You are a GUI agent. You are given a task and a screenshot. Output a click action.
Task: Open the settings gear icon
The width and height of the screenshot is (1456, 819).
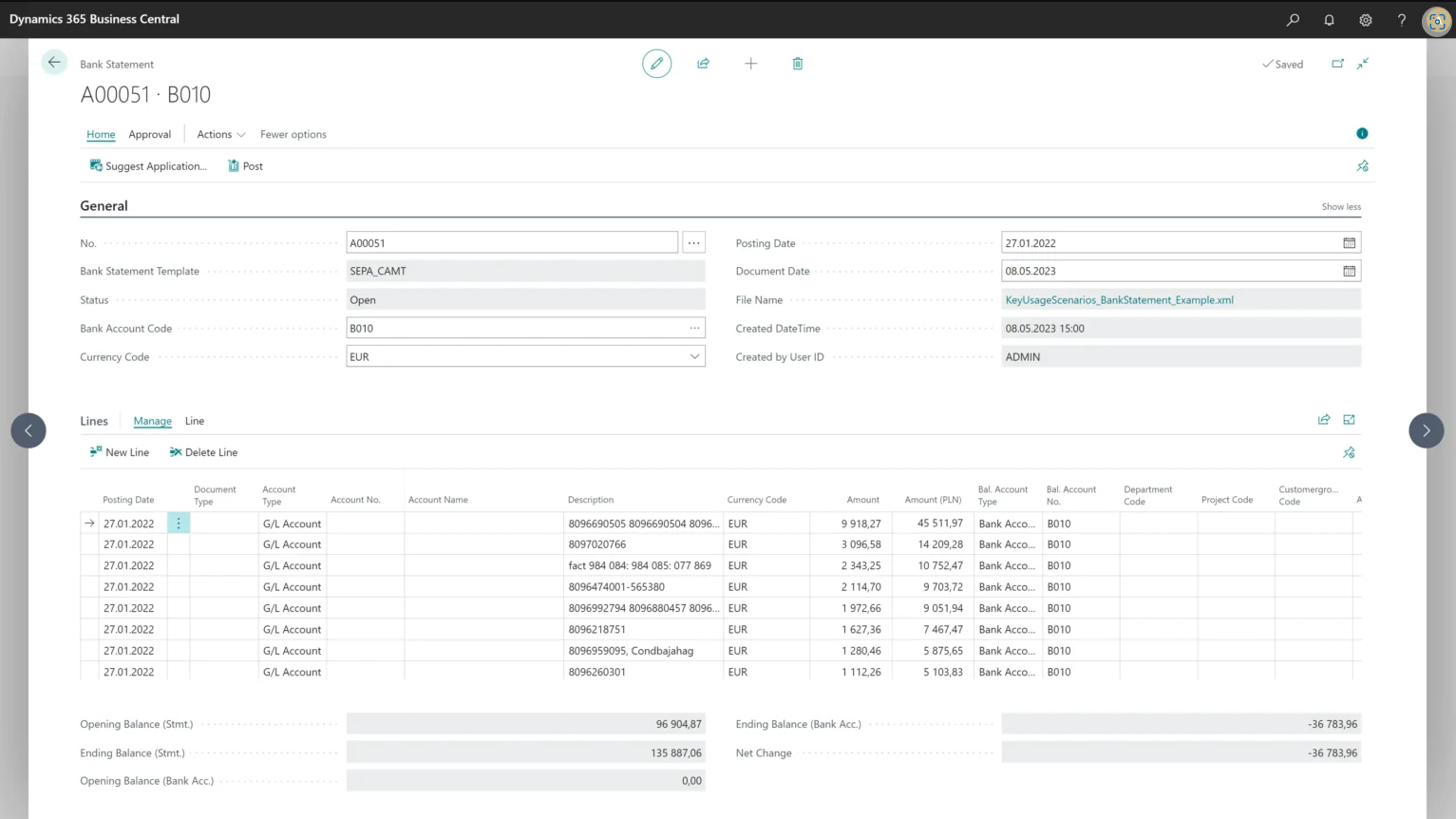pyautogui.click(x=1365, y=20)
